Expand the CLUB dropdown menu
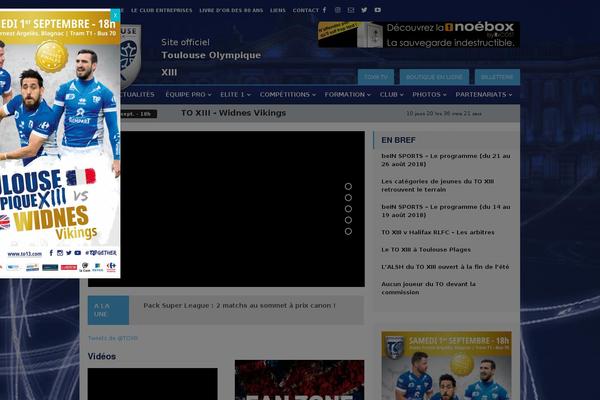This screenshot has width=600, height=400. point(391,95)
